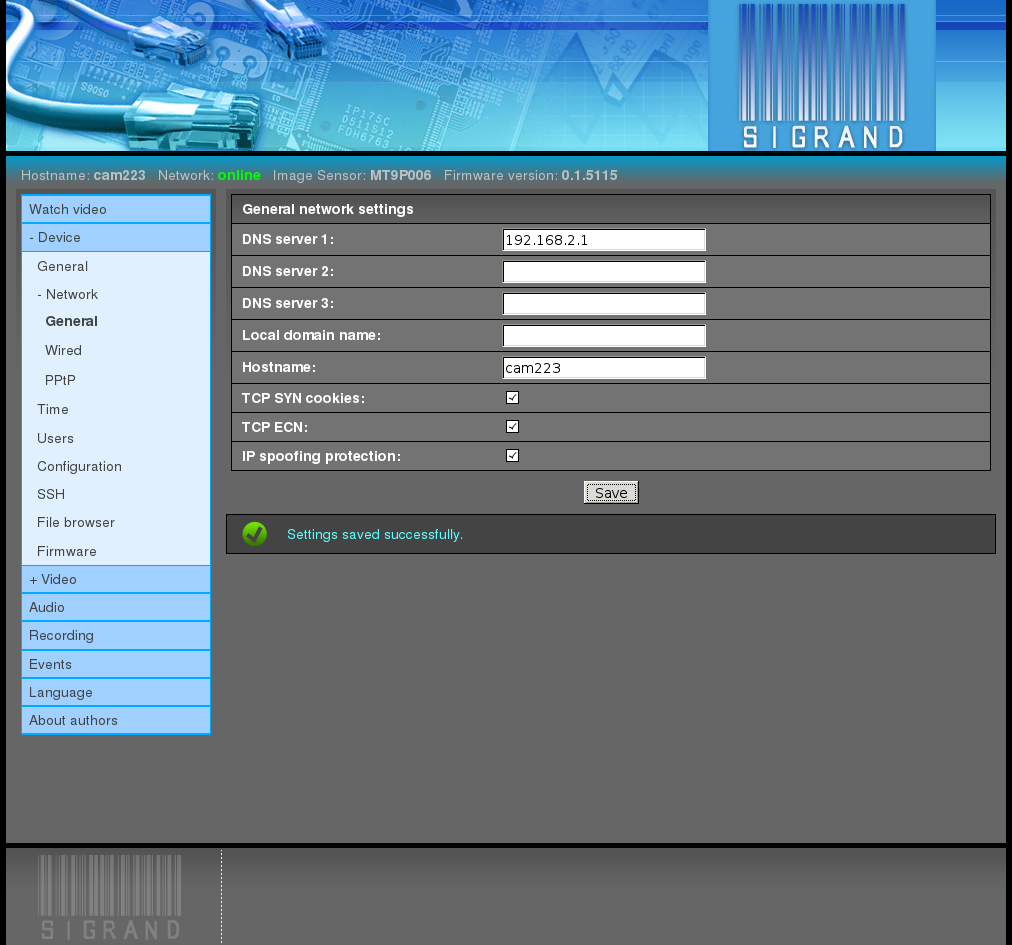Click the green success checkmark icon
This screenshot has height=945, width=1012.
254,534
